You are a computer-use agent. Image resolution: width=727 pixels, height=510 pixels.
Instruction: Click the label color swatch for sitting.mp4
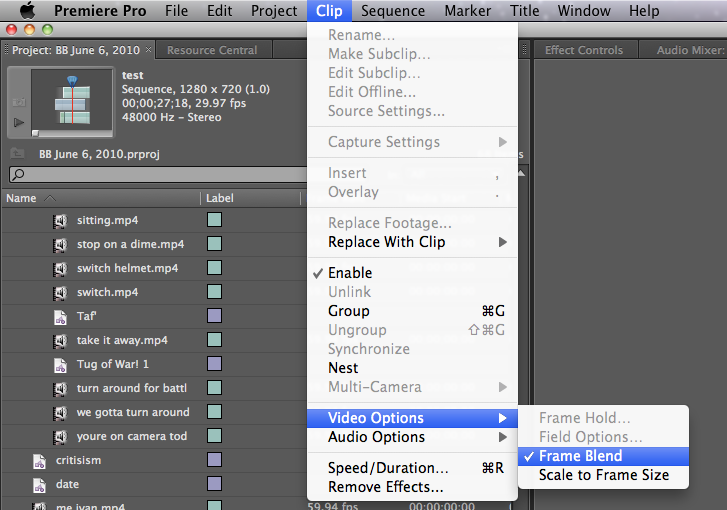coord(214,220)
